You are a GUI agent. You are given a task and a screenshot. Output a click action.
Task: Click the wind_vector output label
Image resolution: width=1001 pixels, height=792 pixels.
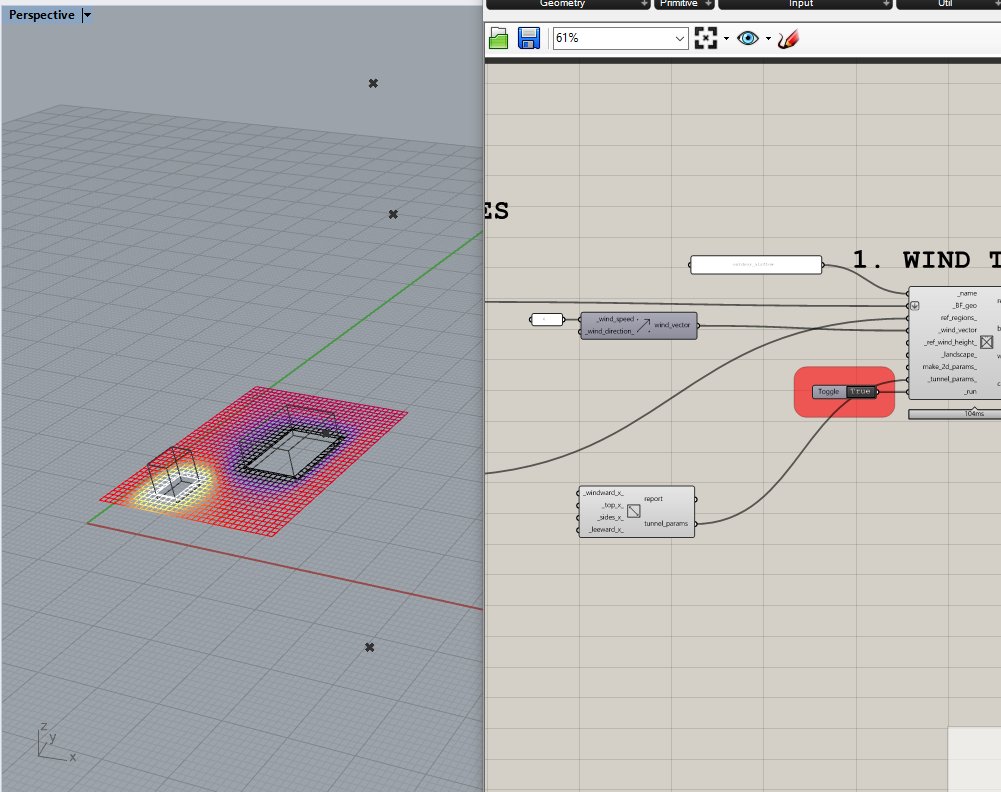[672, 325]
